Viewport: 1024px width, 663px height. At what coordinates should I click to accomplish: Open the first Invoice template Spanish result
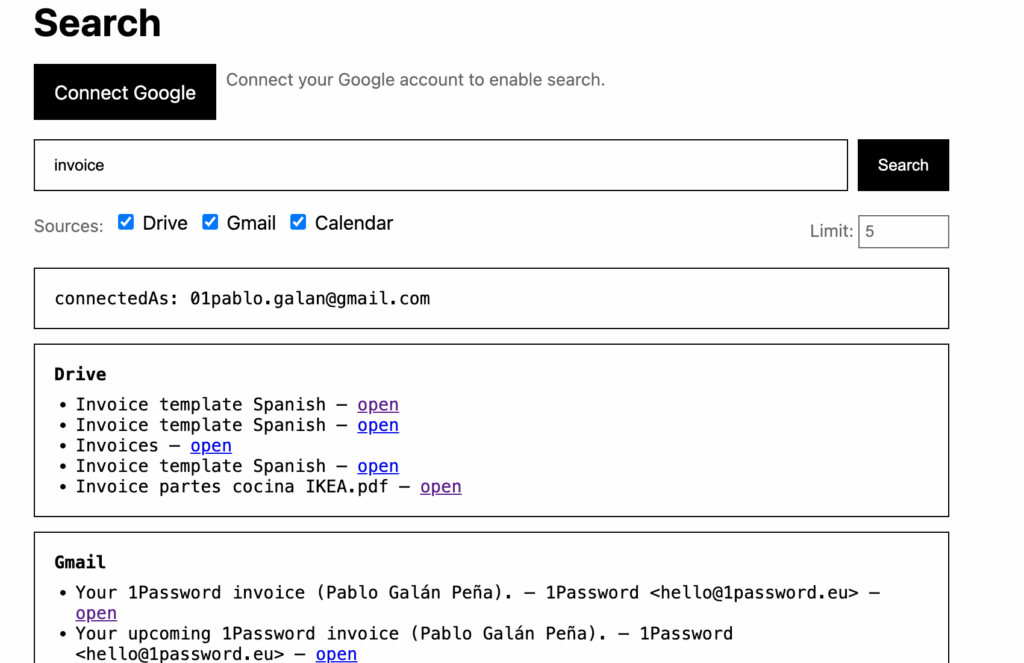click(x=378, y=405)
